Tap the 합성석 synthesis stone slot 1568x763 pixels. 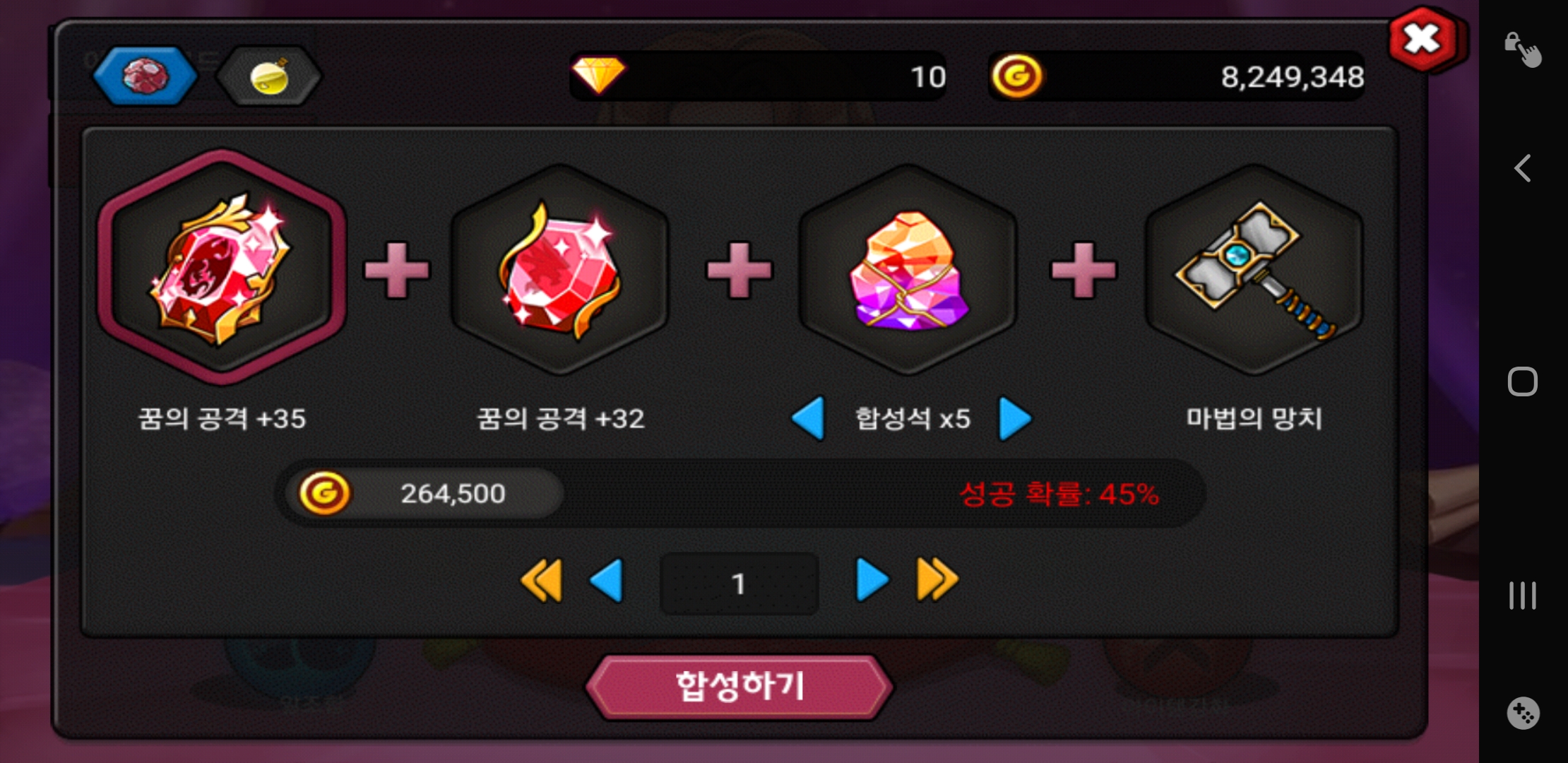click(908, 269)
